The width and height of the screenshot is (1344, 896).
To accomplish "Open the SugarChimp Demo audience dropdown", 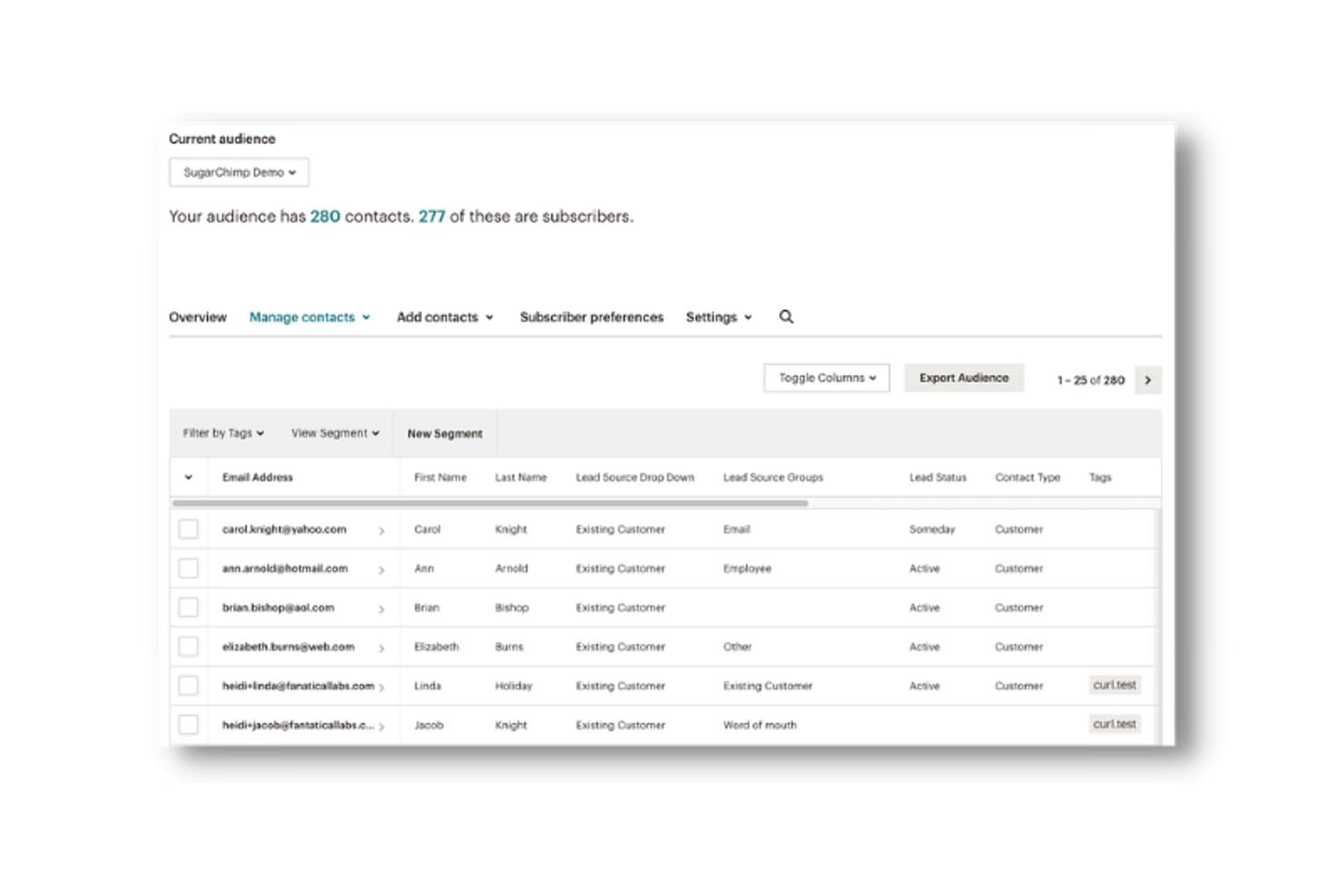I will [239, 172].
